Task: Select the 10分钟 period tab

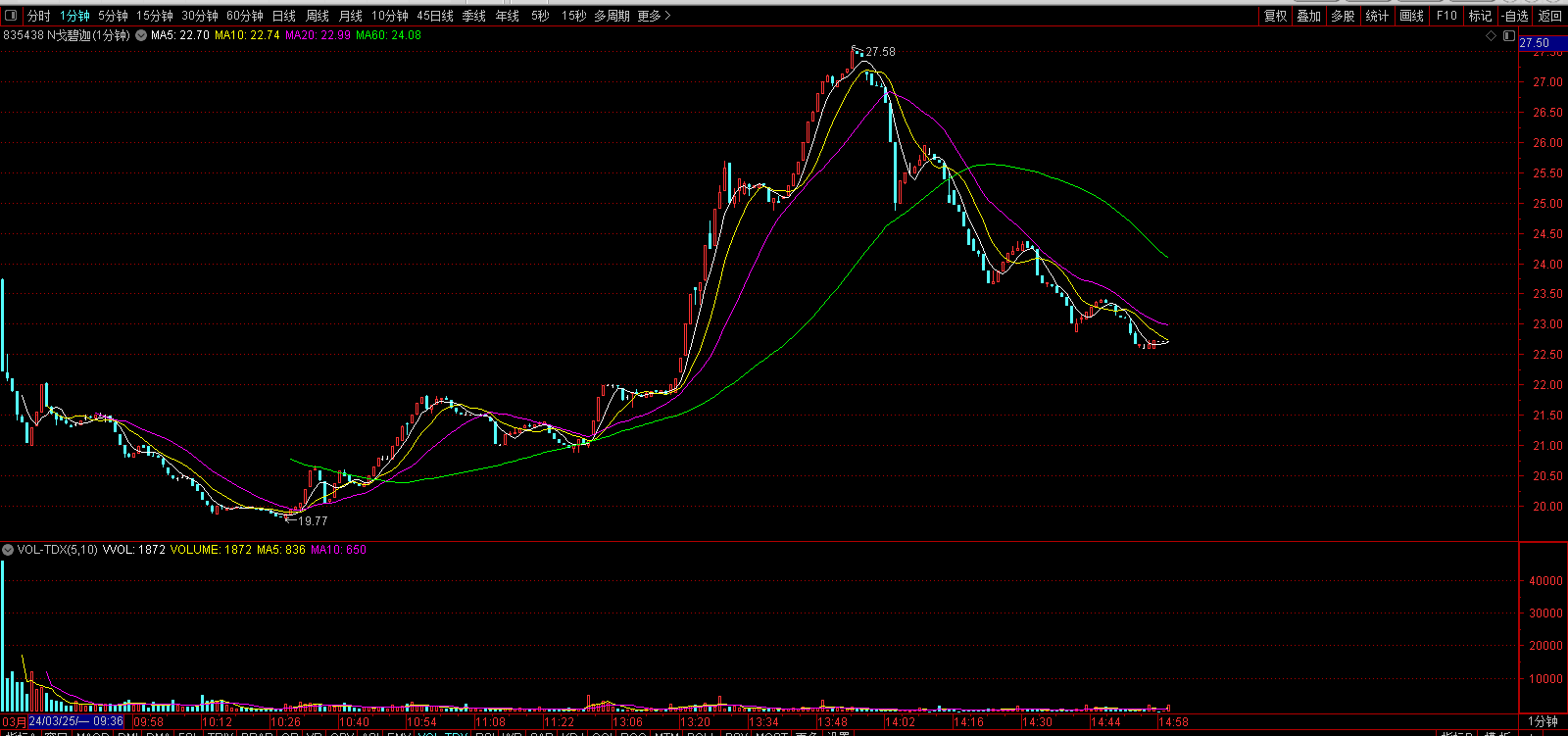Action: 390,16
